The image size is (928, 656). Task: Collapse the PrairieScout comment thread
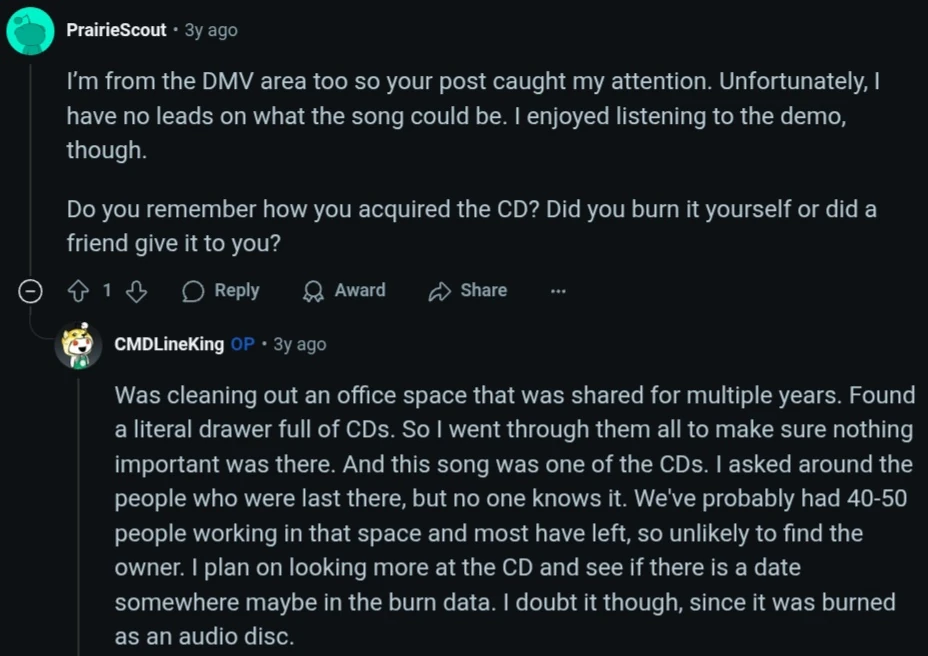pyautogui.click(x=31, y=291)
